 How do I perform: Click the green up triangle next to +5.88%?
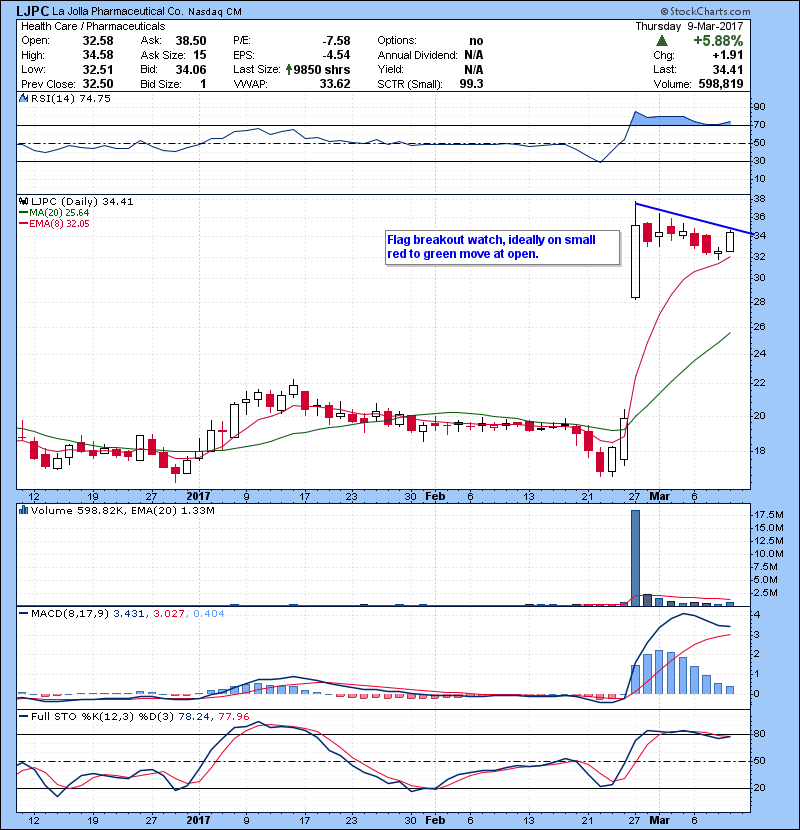tap(661, 41)
